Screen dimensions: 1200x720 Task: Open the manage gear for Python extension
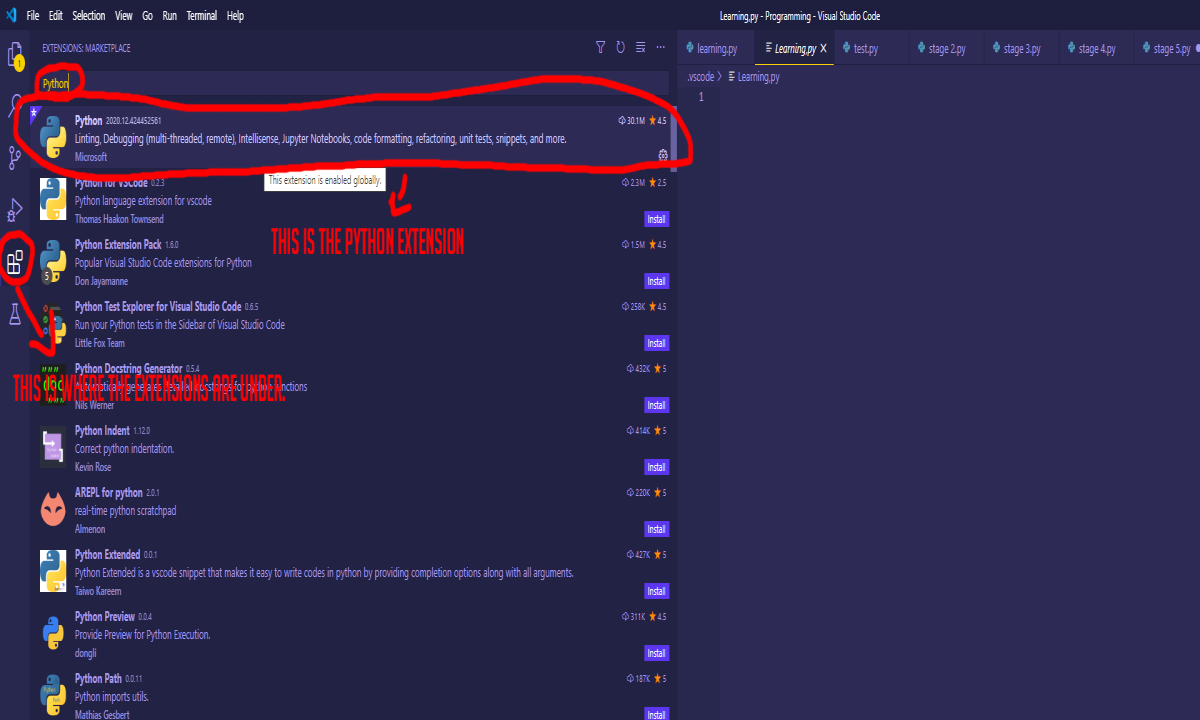click(663, 155)
